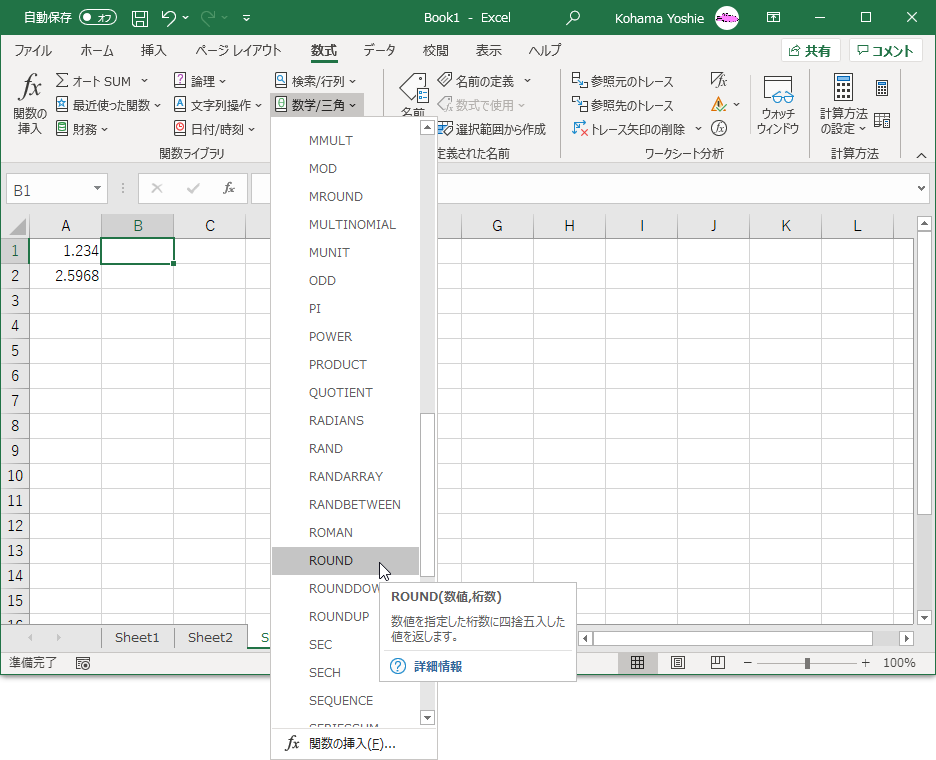936x760 pixels.
Task: Expand Error Checking dropdown arrow
Action: point(737,104)
